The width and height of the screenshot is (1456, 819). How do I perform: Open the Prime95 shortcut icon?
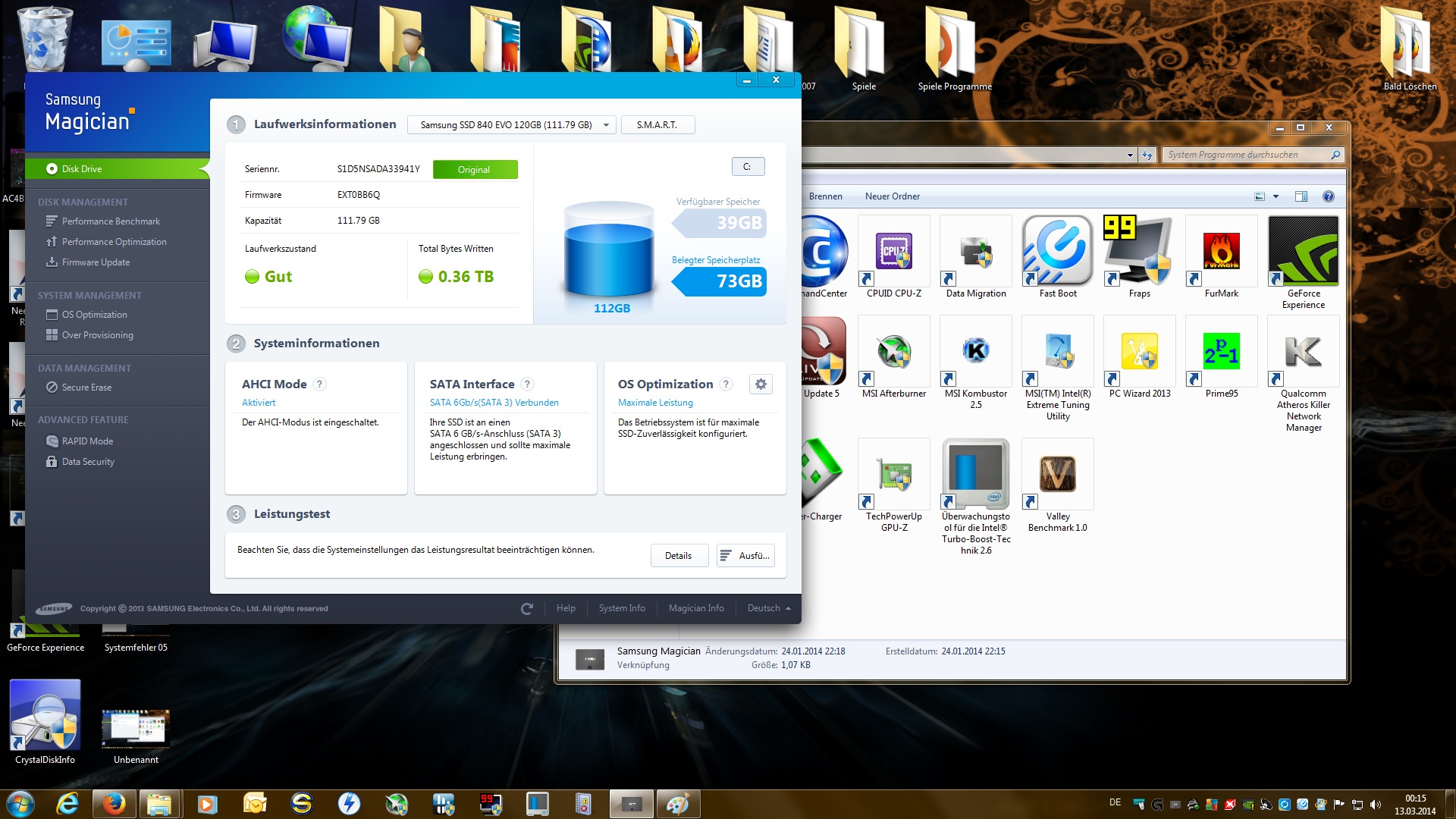(x=1221, y=352)
